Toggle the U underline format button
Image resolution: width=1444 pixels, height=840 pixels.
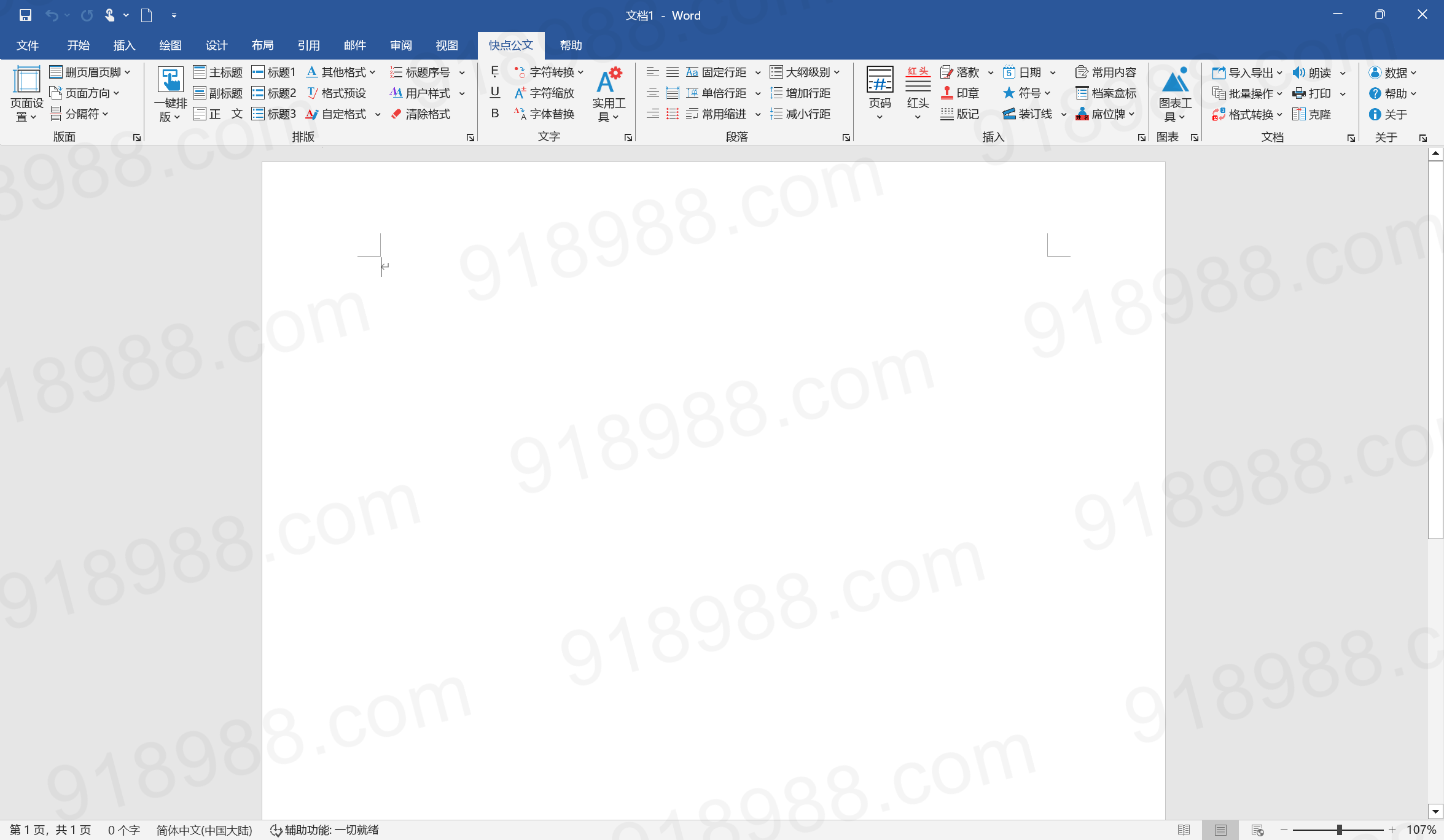click(x=495, y=93)
